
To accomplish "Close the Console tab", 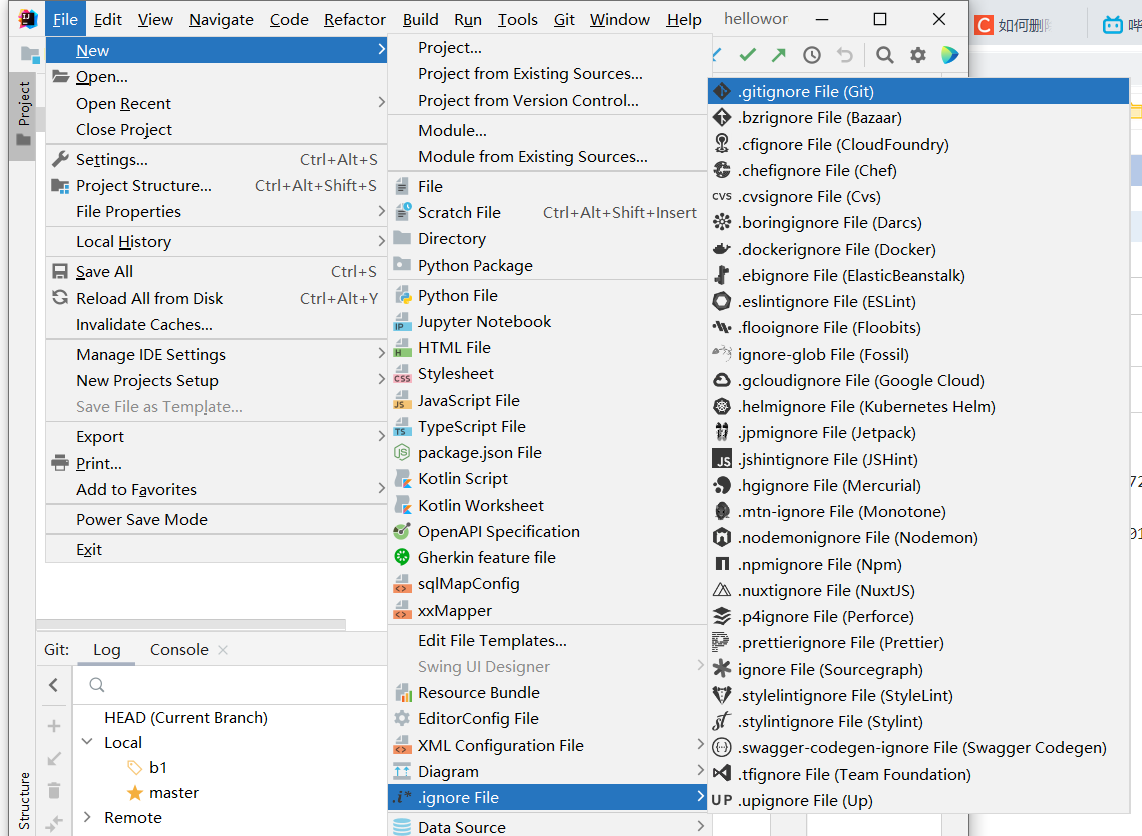I will point(223,650).
